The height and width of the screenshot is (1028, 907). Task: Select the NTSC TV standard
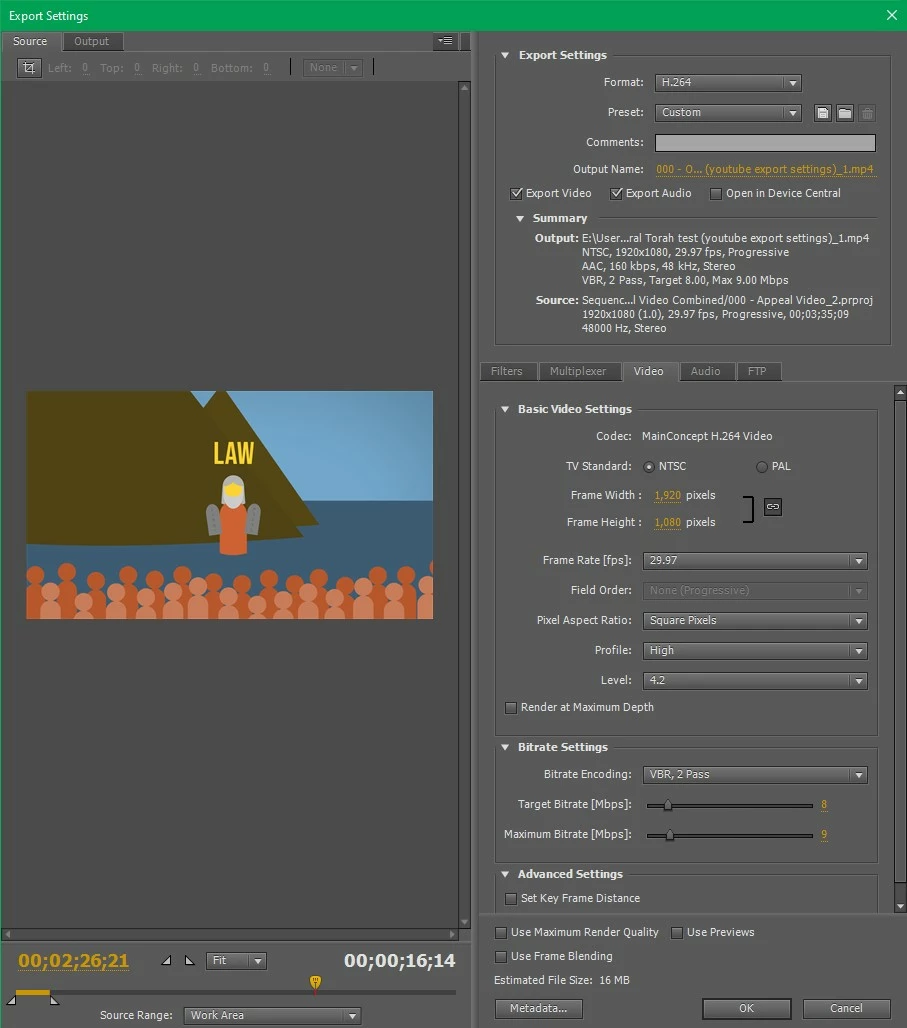(649, 467)
